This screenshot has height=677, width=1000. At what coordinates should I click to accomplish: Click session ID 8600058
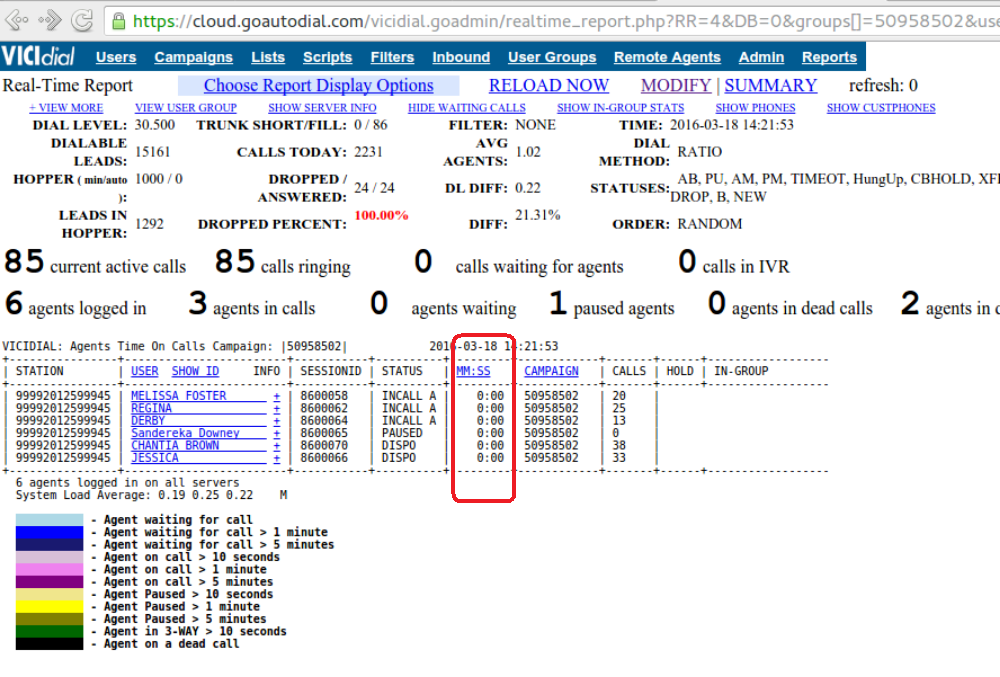click(324, 396)
